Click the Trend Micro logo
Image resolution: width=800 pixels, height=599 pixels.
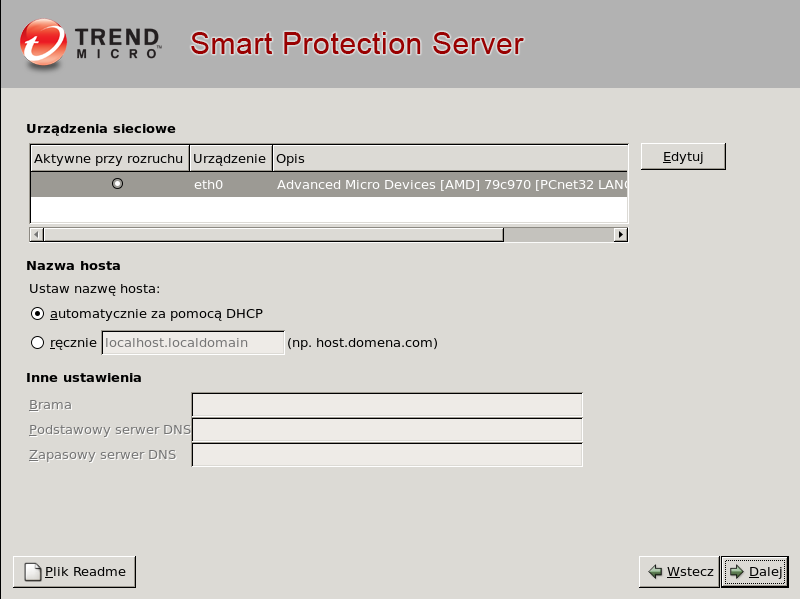pyautogui.click(x=91, y=43)
